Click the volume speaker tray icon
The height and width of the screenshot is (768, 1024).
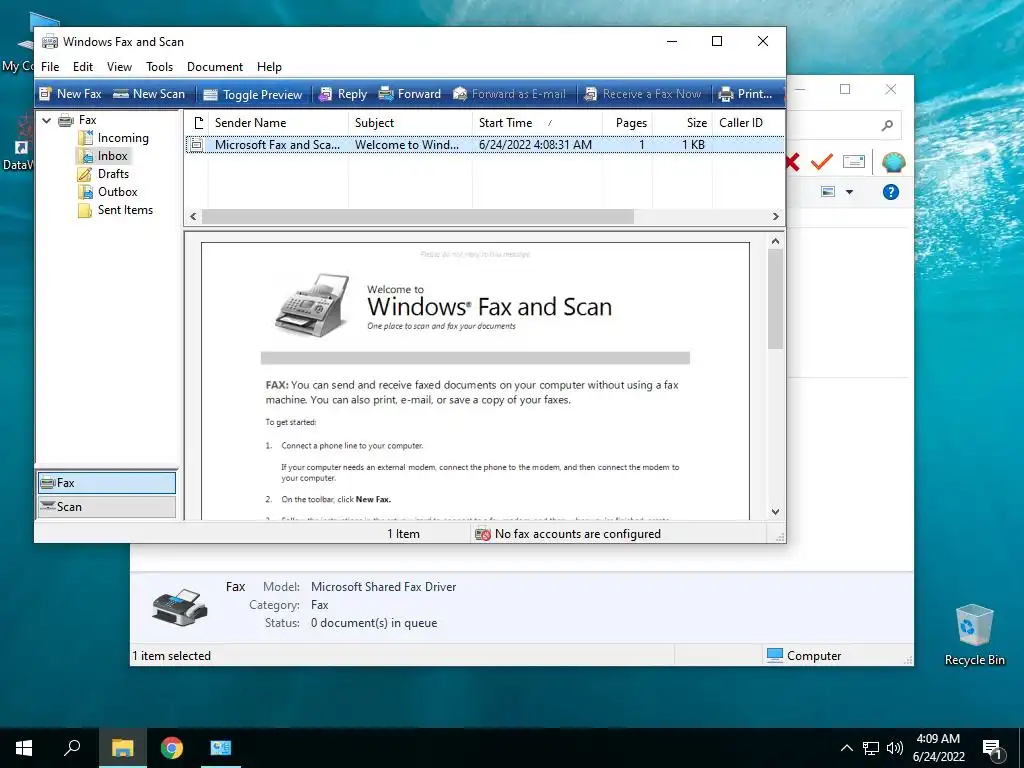(x=895, y=748)
